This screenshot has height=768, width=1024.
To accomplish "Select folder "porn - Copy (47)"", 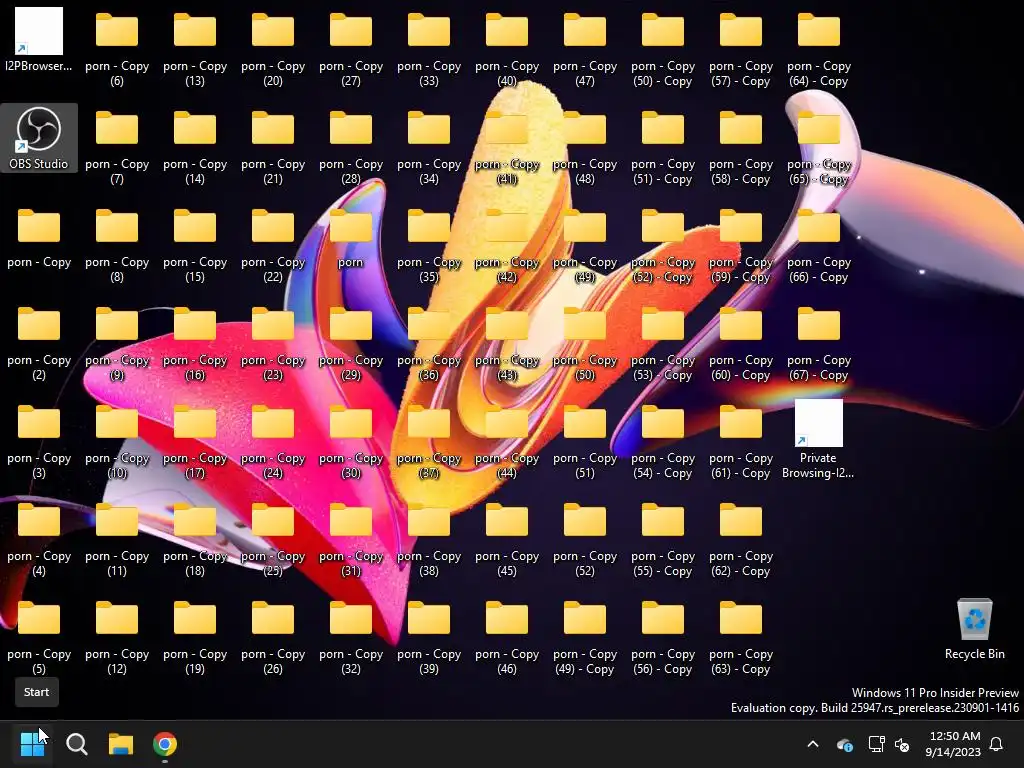I will tap(584, 50).
